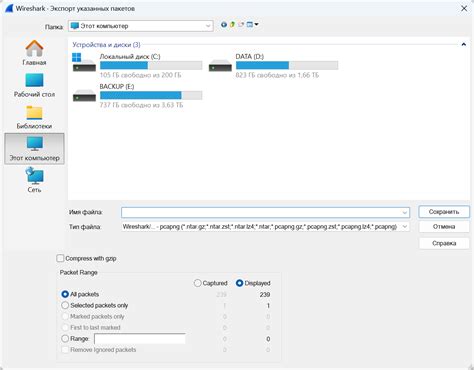Go up one folder level icon

tap(232, 25)
